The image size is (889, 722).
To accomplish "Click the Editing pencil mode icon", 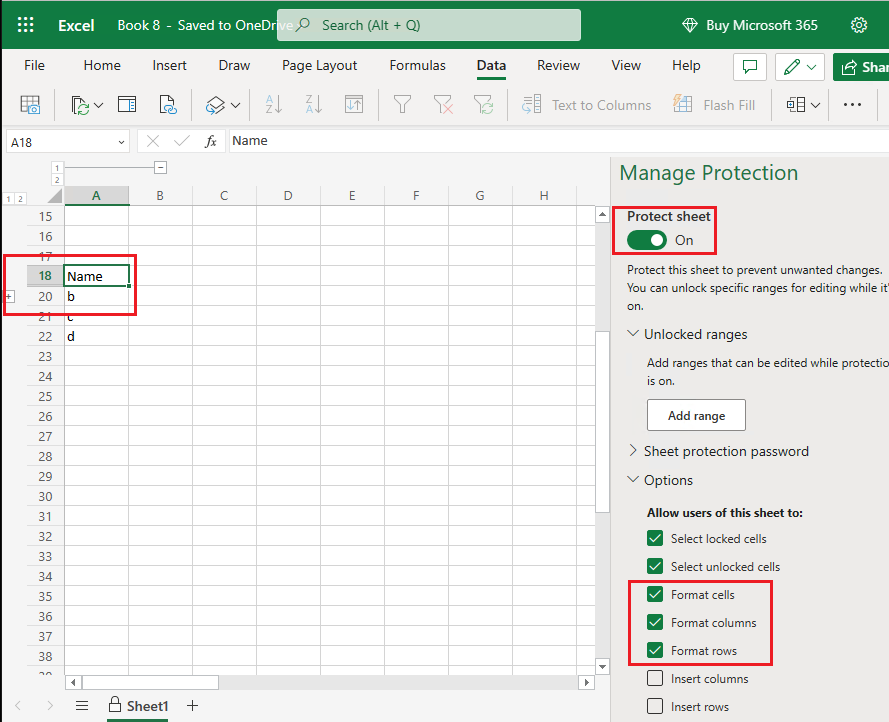I will click(x=791, y=67).
